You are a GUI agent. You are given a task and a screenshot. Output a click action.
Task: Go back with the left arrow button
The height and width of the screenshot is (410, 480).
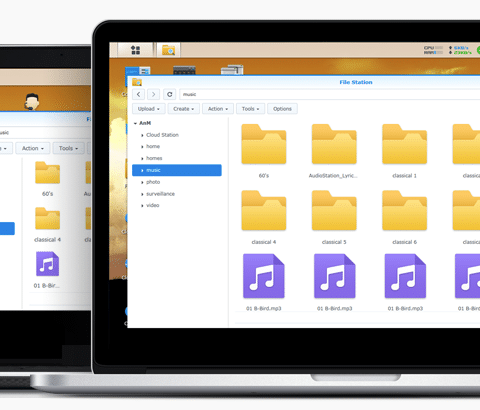(138, 94)
